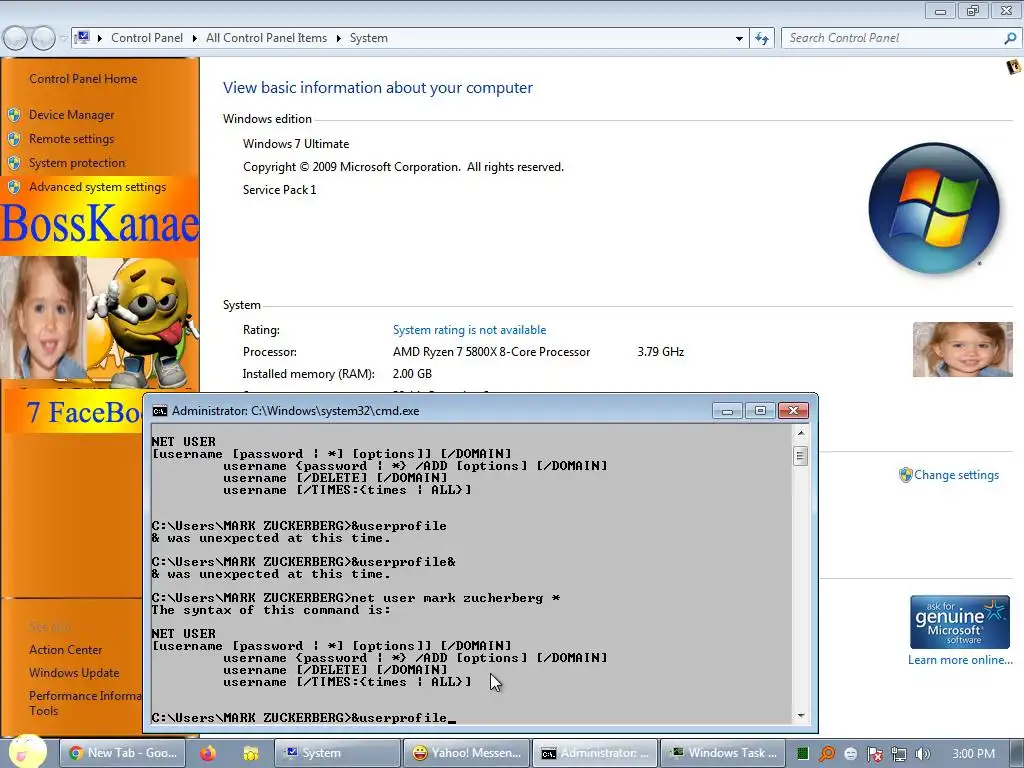Go to Control Panel Home
Image resolution: width=1024 pixels, height=768 pixels.
coord(83,79)
